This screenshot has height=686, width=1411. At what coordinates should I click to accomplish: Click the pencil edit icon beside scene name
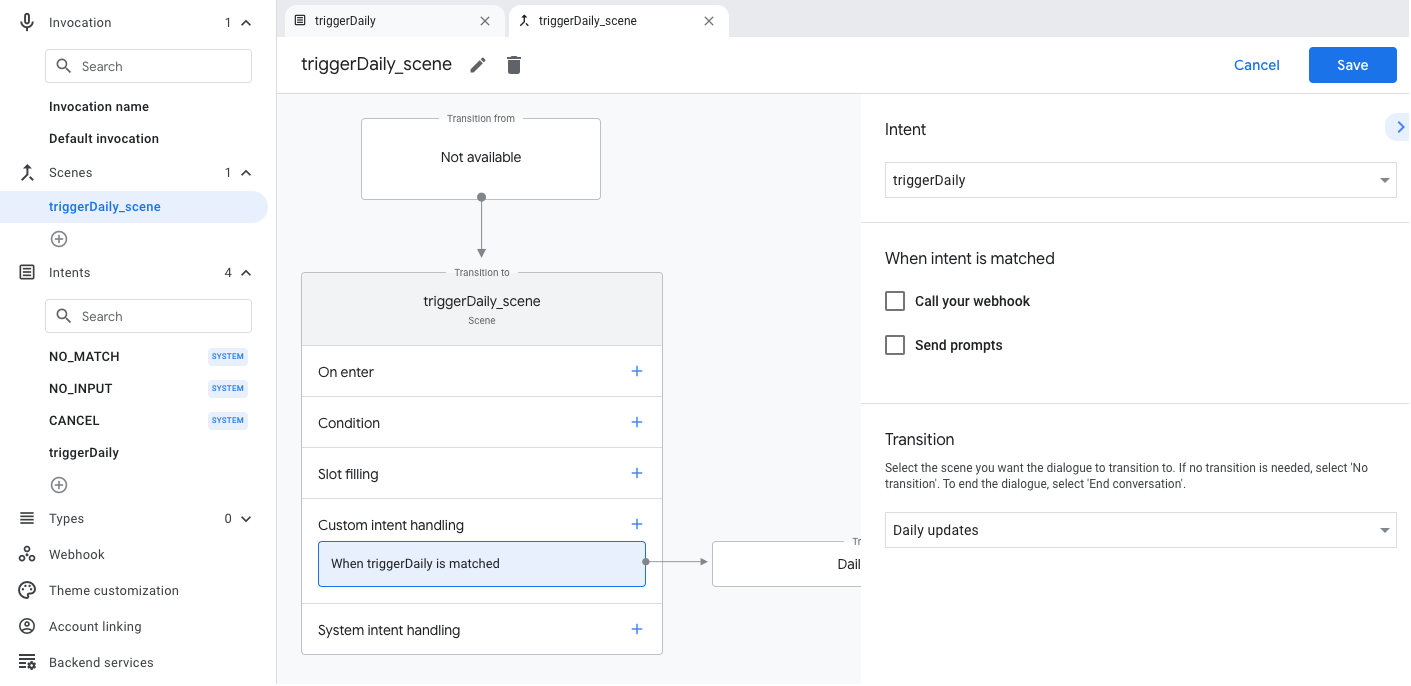point(478,65)
